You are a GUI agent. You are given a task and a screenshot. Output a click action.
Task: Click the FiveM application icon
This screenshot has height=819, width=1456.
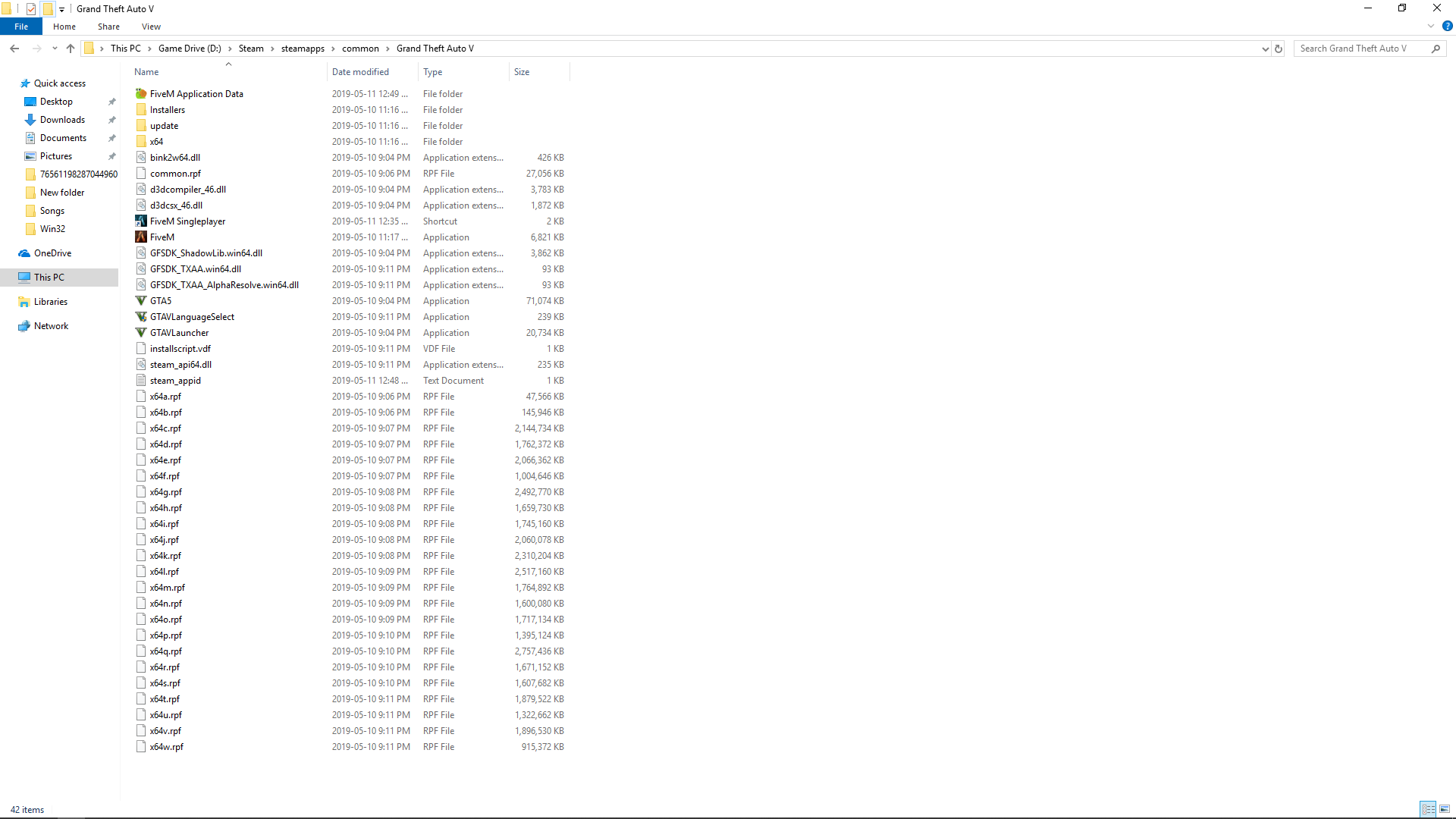point(141,237)
